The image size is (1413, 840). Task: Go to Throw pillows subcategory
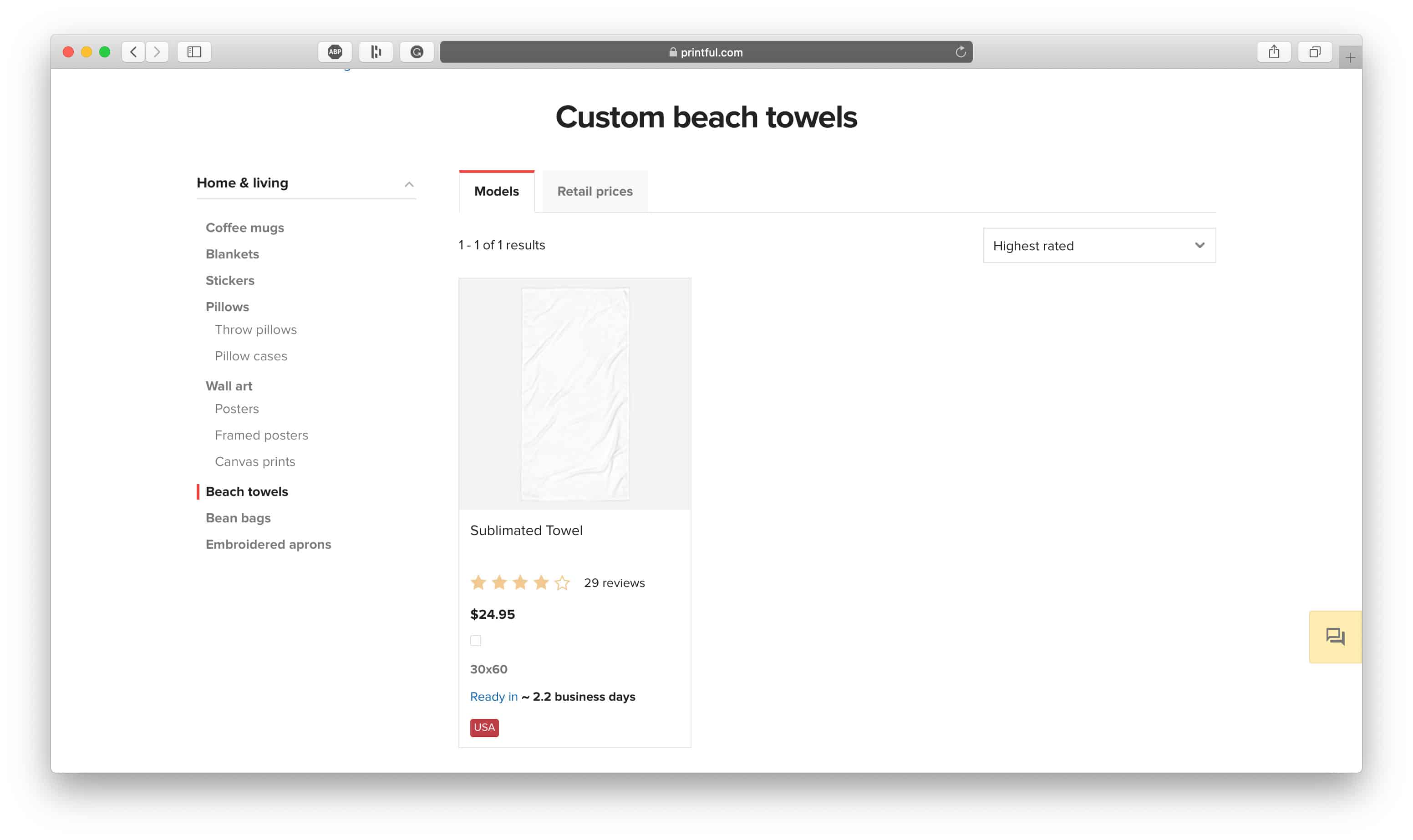click(x=256, y=329)
